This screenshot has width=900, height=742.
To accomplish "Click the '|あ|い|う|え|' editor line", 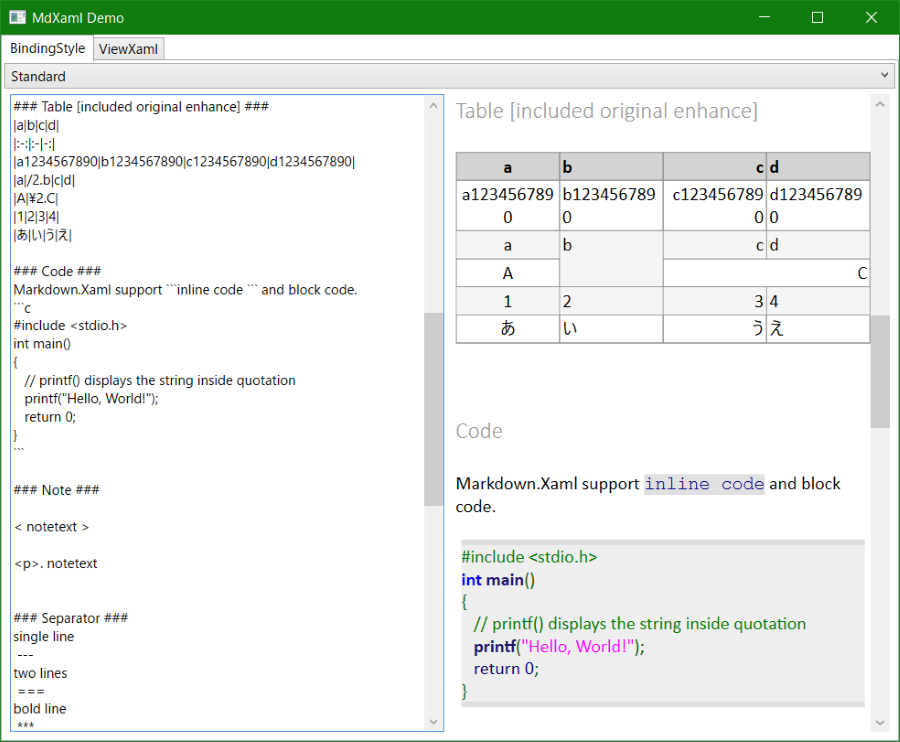I will click(x=42, y=235).
